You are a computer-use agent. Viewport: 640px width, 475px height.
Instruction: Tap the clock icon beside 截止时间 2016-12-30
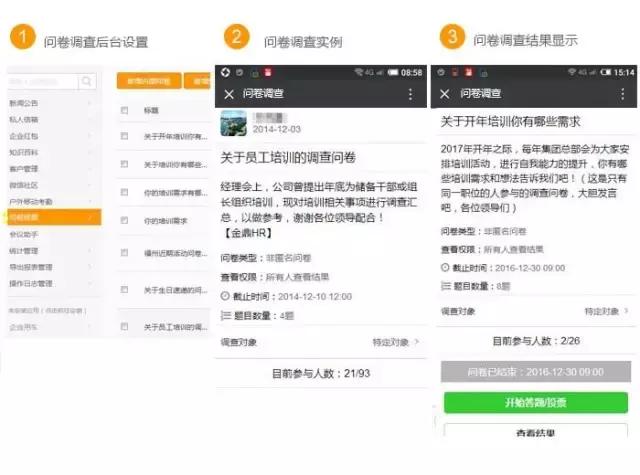point(445,268)
